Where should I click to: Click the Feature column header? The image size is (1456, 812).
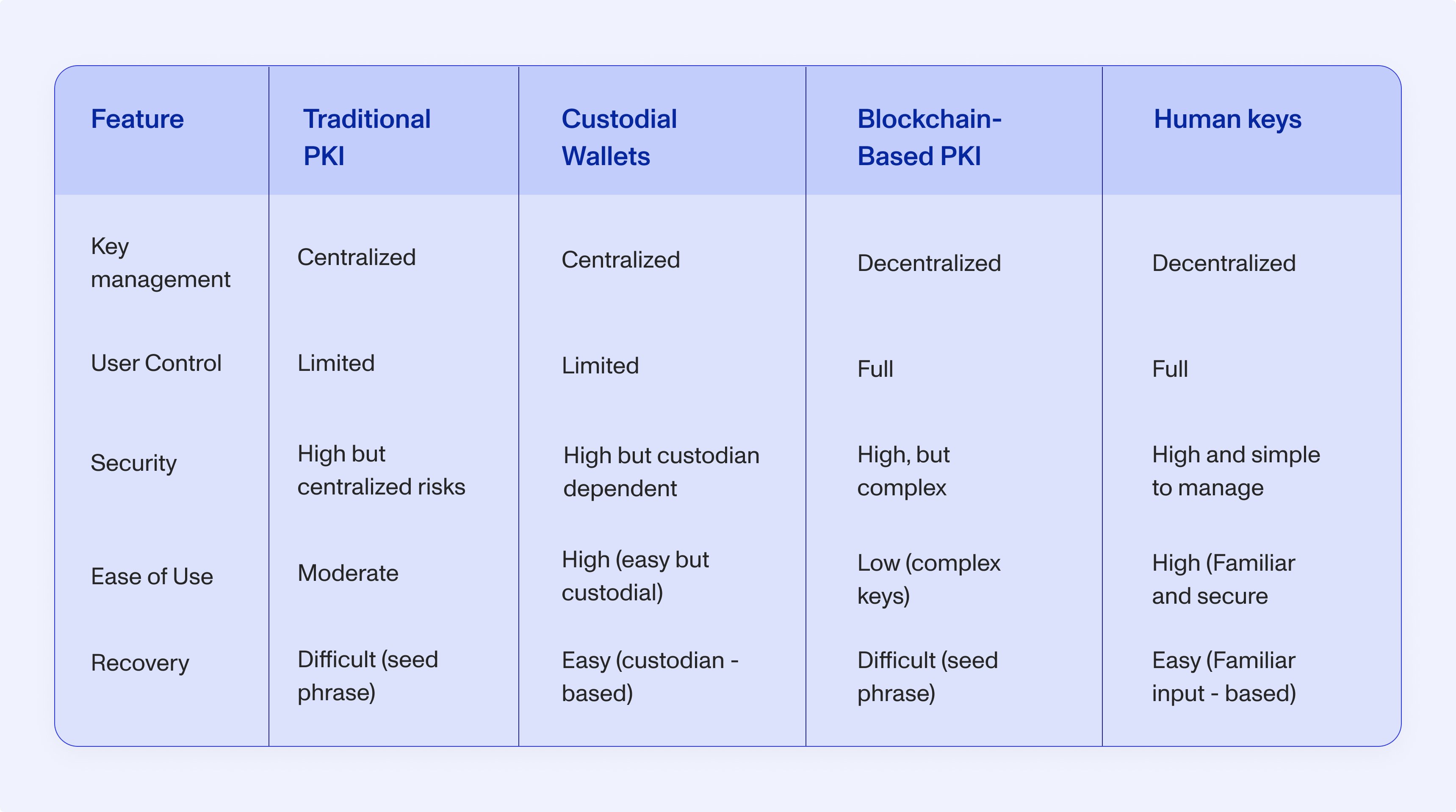coord(137,119)
